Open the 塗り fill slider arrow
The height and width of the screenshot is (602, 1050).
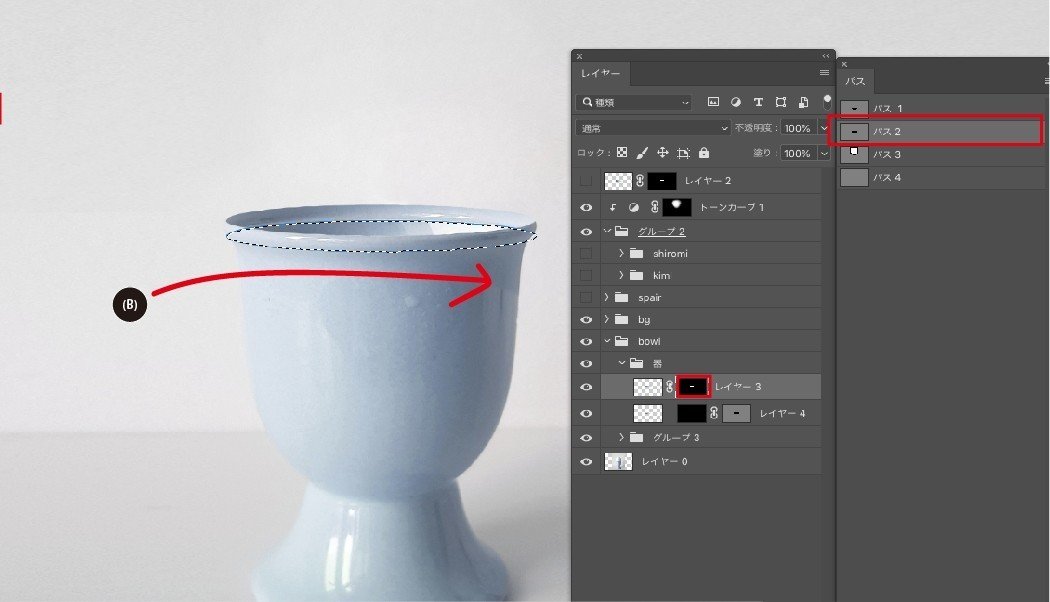point(824,153)
